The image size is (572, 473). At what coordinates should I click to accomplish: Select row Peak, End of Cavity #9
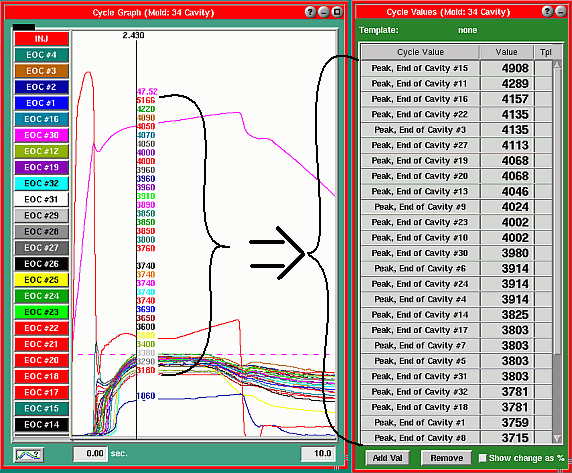[x=456, y=207]
